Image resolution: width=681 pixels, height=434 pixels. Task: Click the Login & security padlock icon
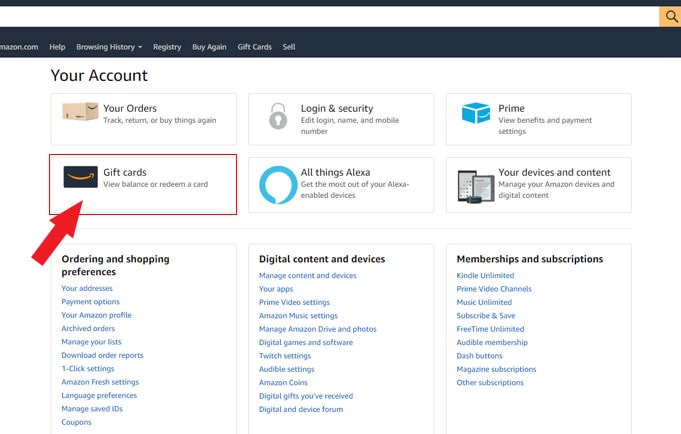click(x=277, y=116)
